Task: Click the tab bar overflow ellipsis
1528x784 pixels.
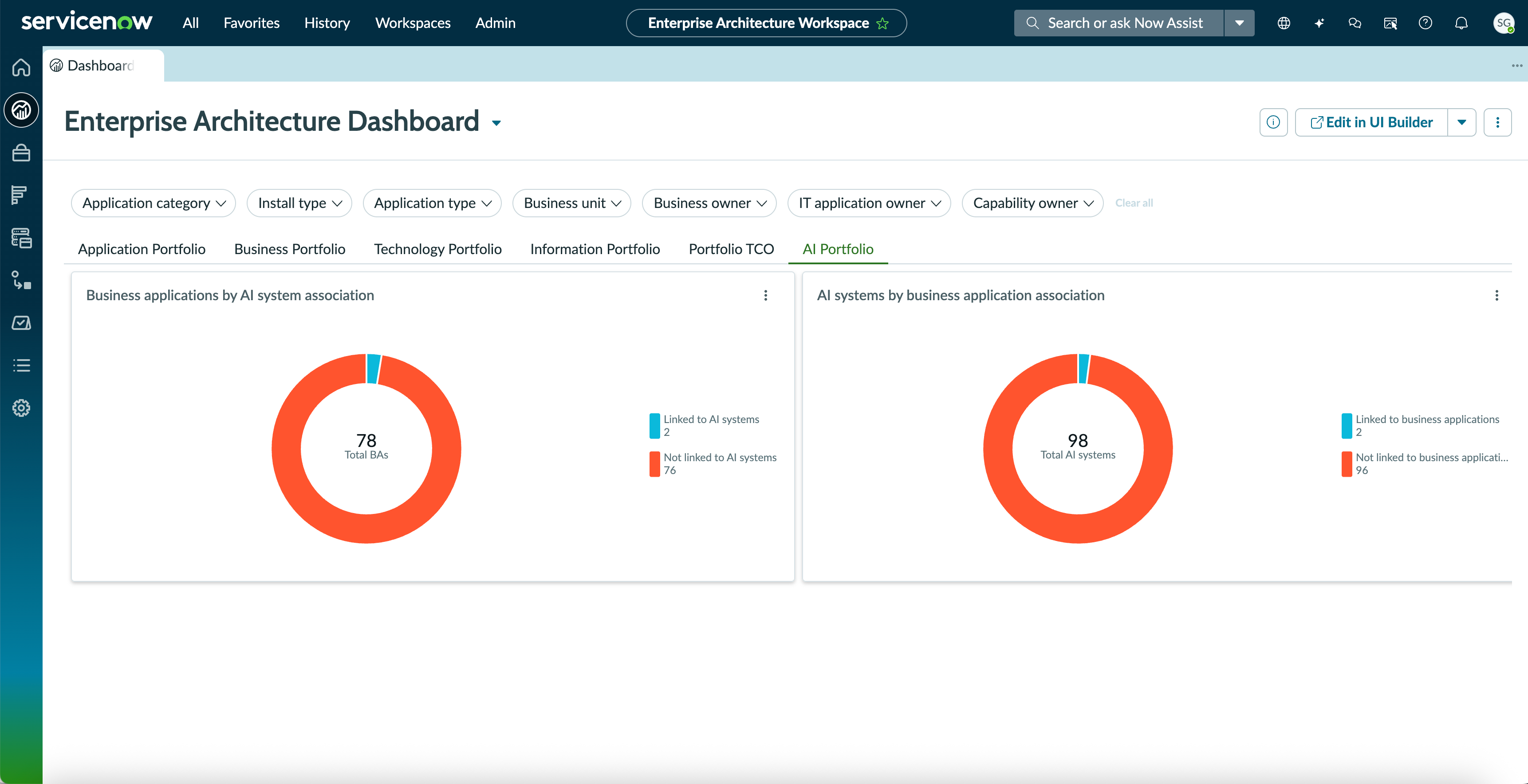Action: 1517,65
